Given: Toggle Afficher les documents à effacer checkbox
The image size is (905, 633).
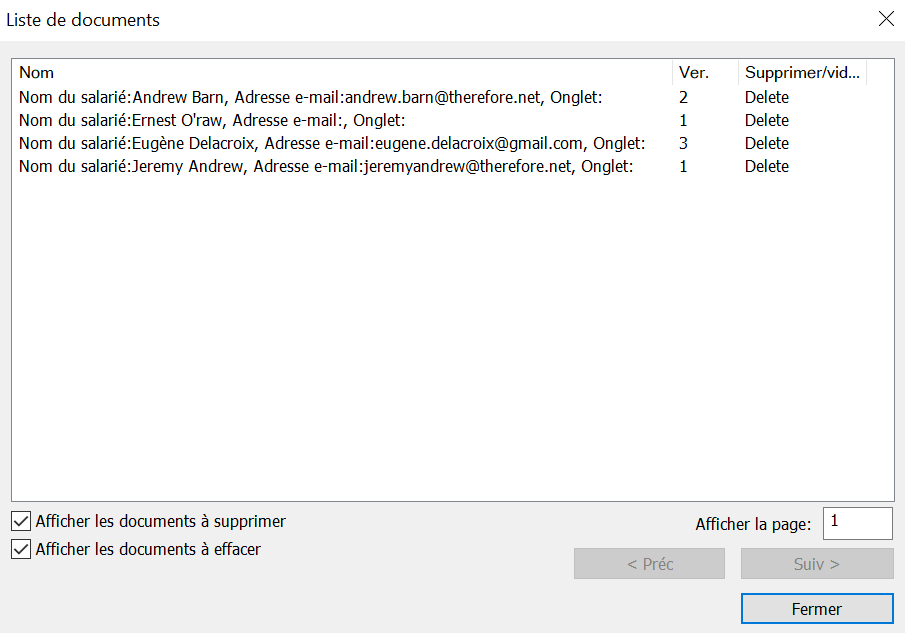Looking at the screenshot, I should 21,549.
